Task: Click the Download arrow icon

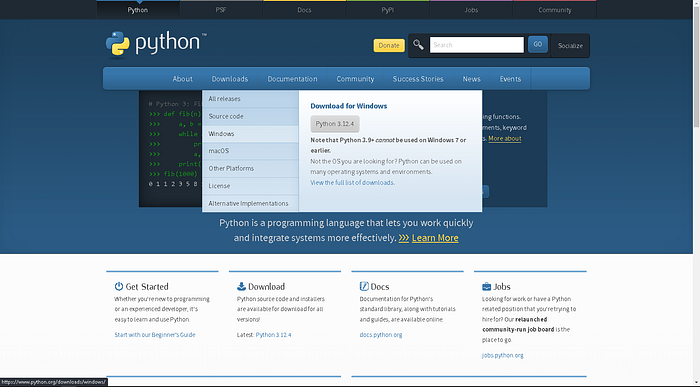Action: [x=242, y=286]
